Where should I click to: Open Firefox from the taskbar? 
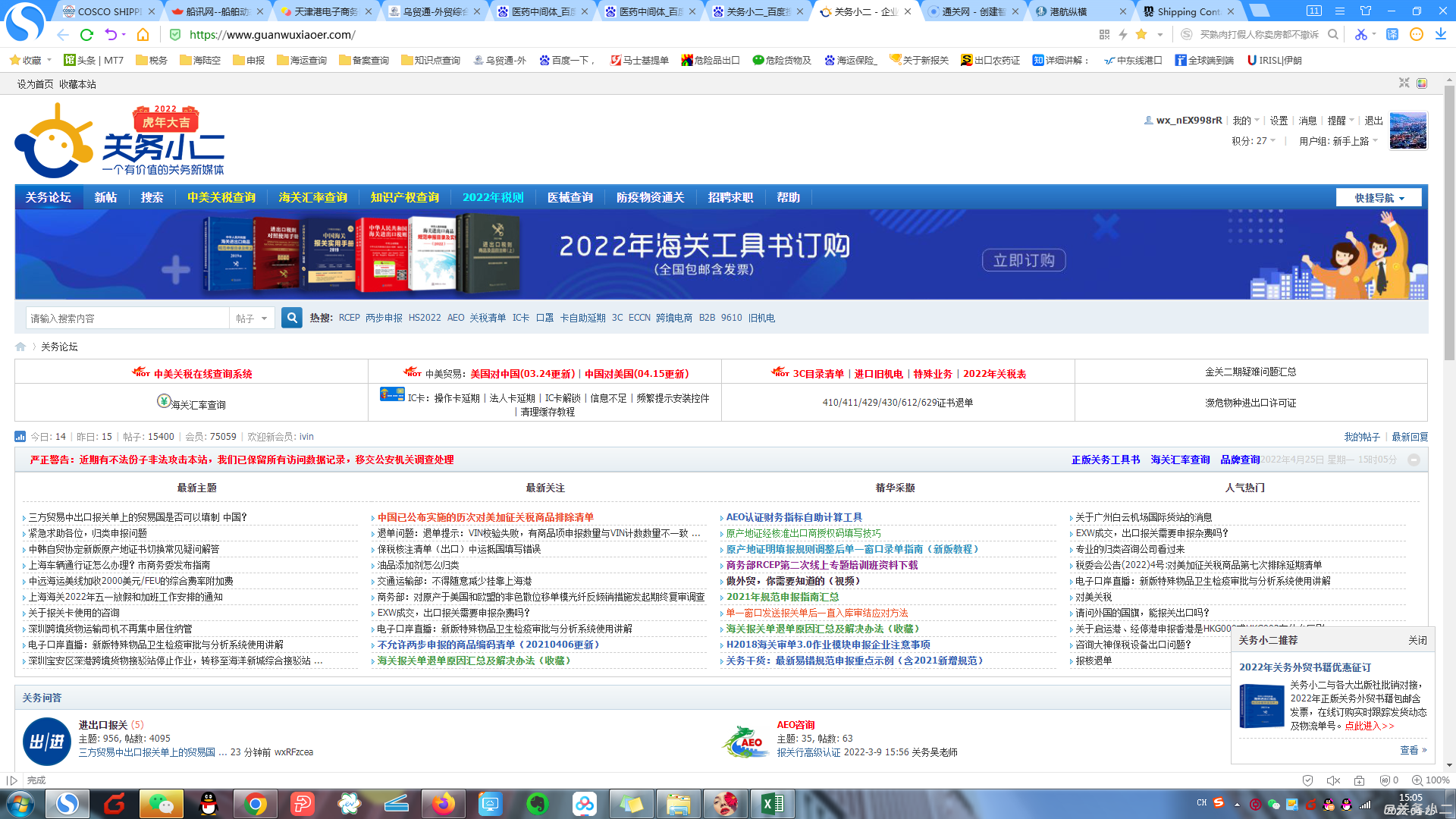[444, 804]
